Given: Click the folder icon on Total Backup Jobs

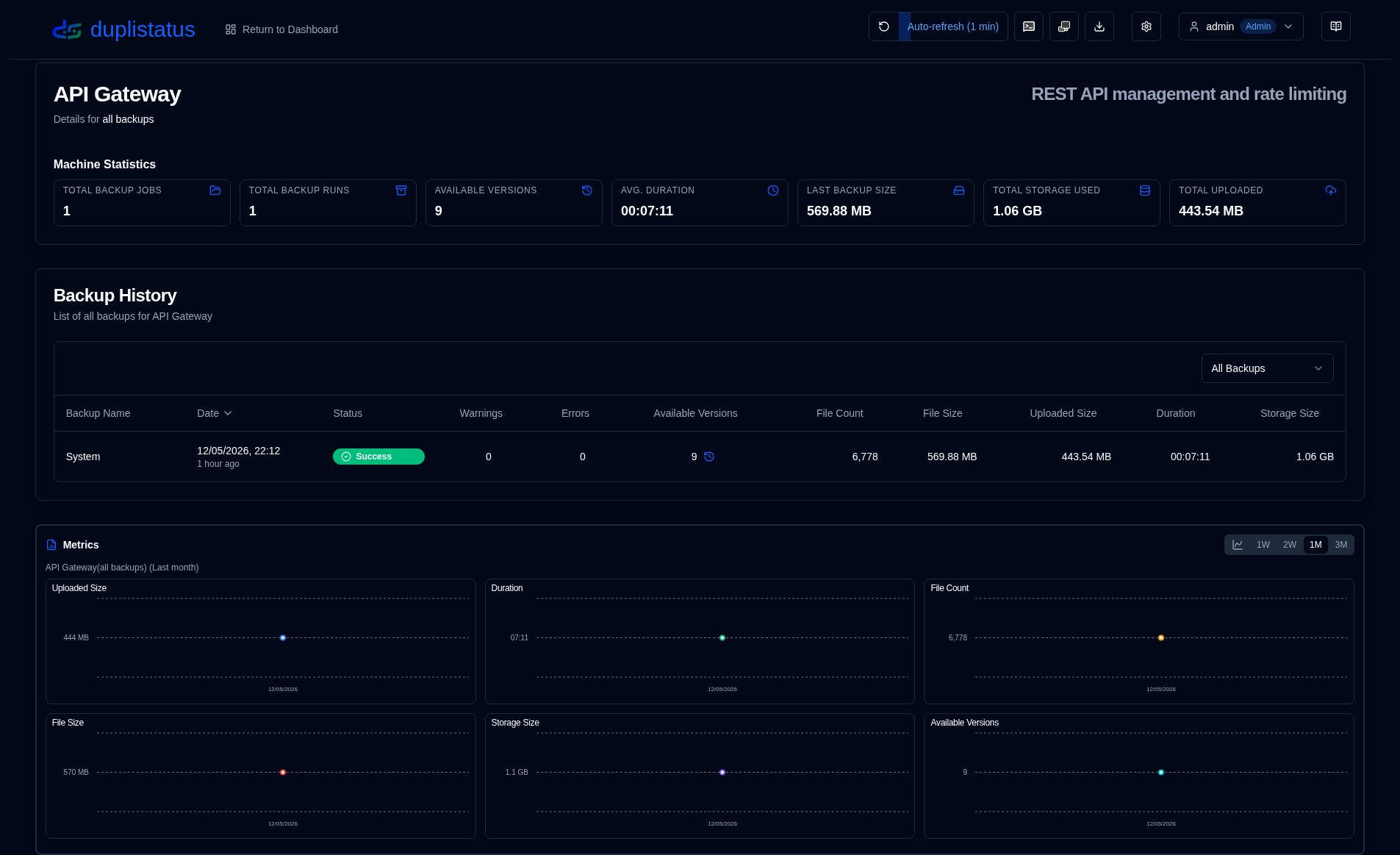Looking at the screenshot, I should tap(215, 190).
